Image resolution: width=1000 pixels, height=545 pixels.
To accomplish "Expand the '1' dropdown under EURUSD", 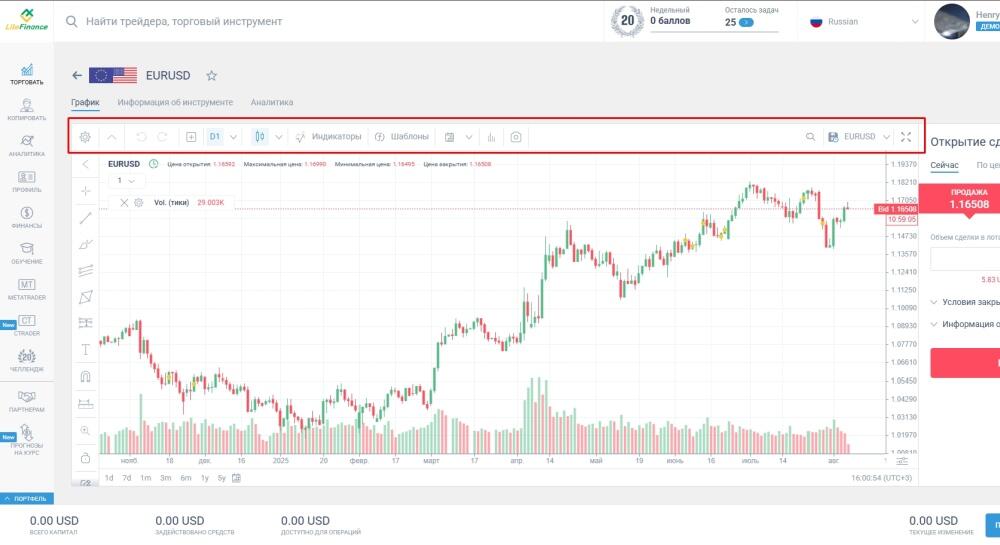I will [126, 181].
